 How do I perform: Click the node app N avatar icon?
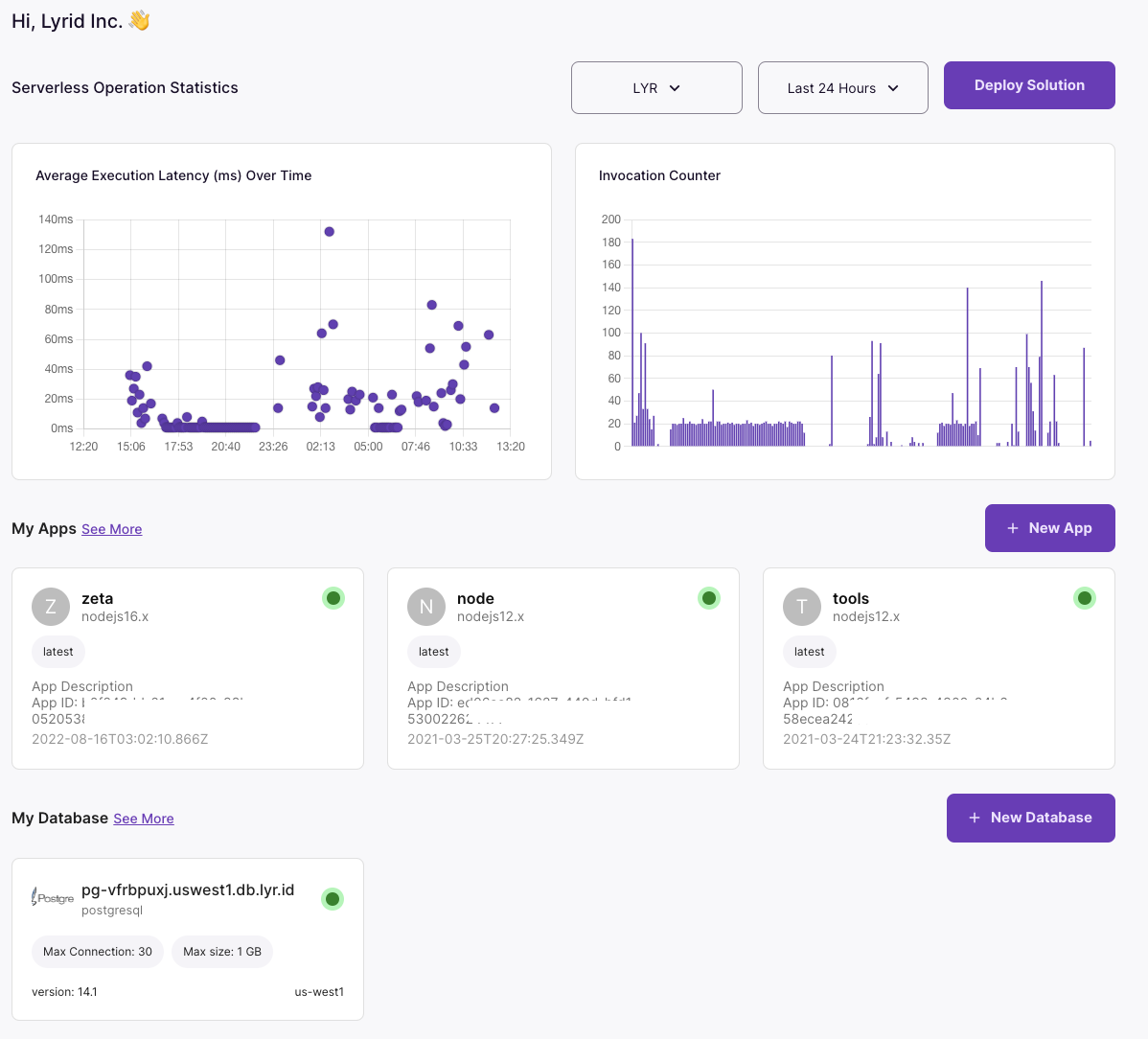pos(426,607)
